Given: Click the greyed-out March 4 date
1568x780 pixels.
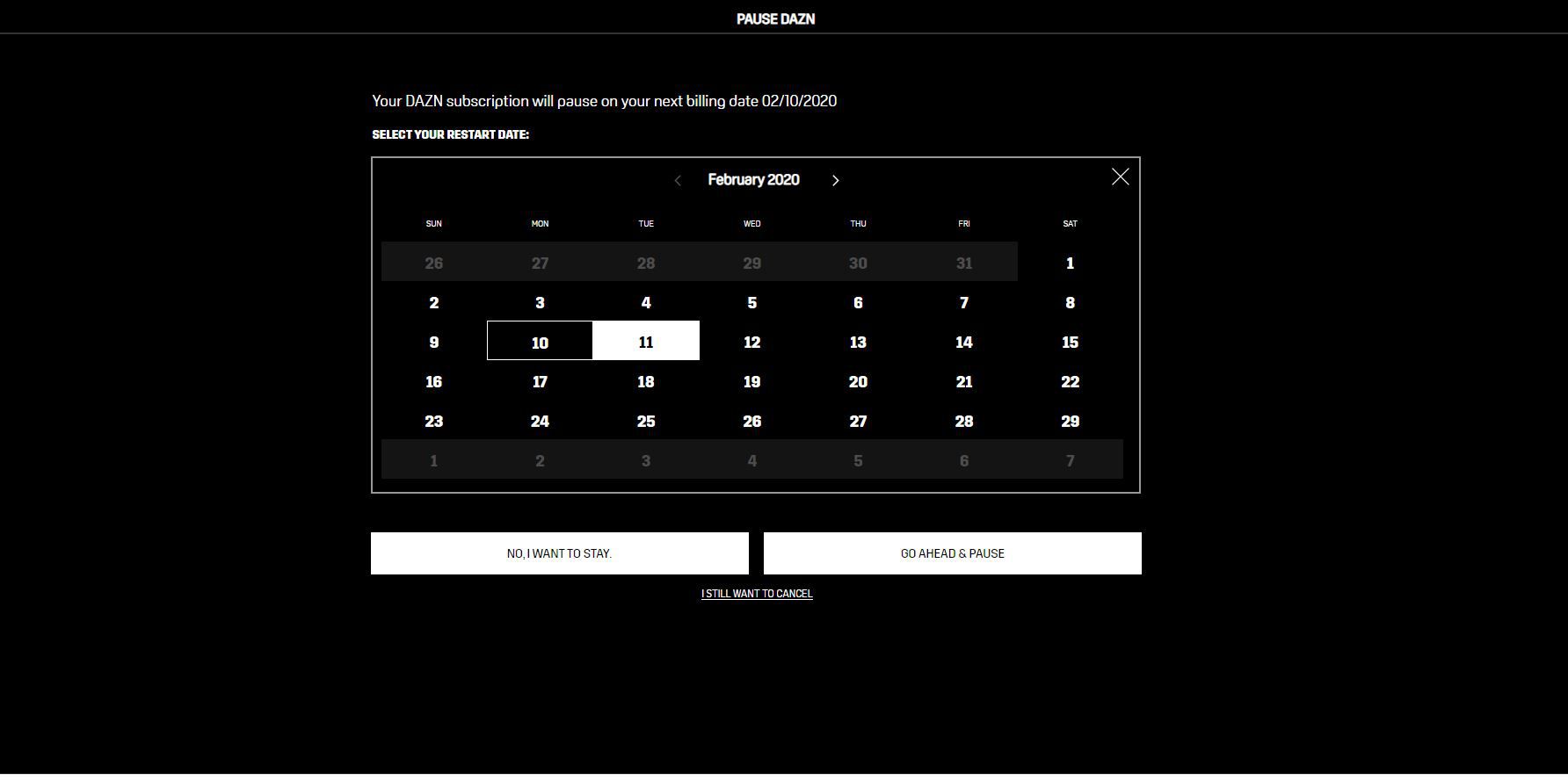Looking at the screenshot, I should [752, 459].
